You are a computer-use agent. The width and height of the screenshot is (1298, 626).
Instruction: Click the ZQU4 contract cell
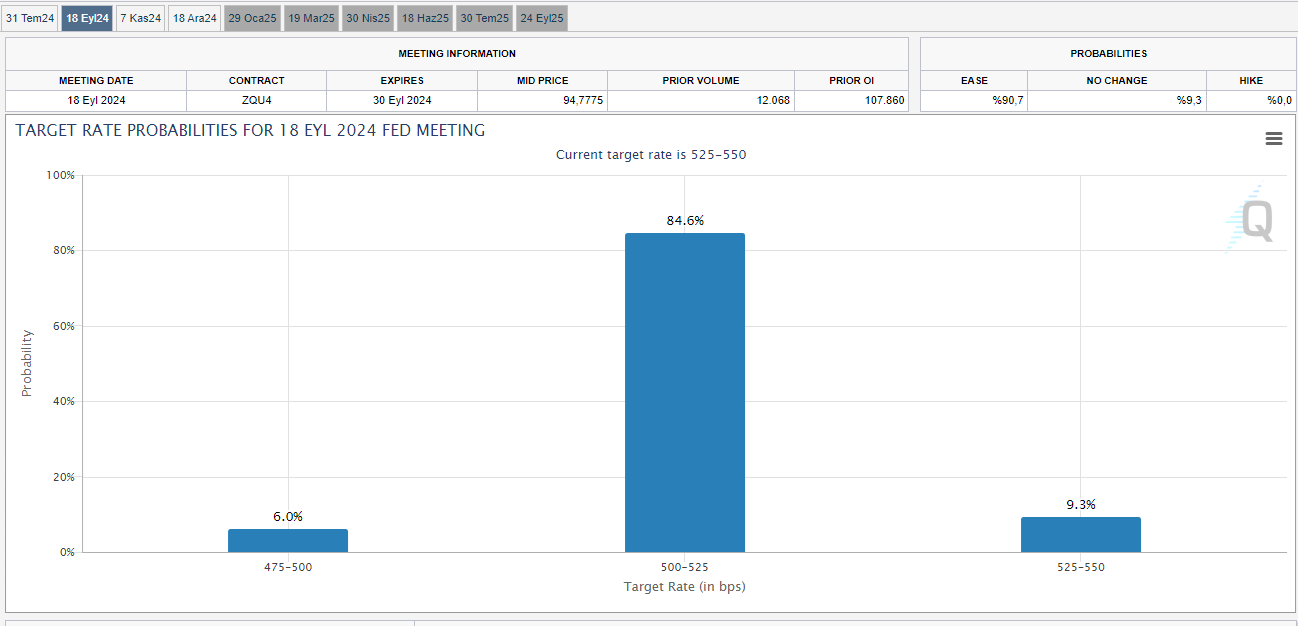tap(256, 100)
